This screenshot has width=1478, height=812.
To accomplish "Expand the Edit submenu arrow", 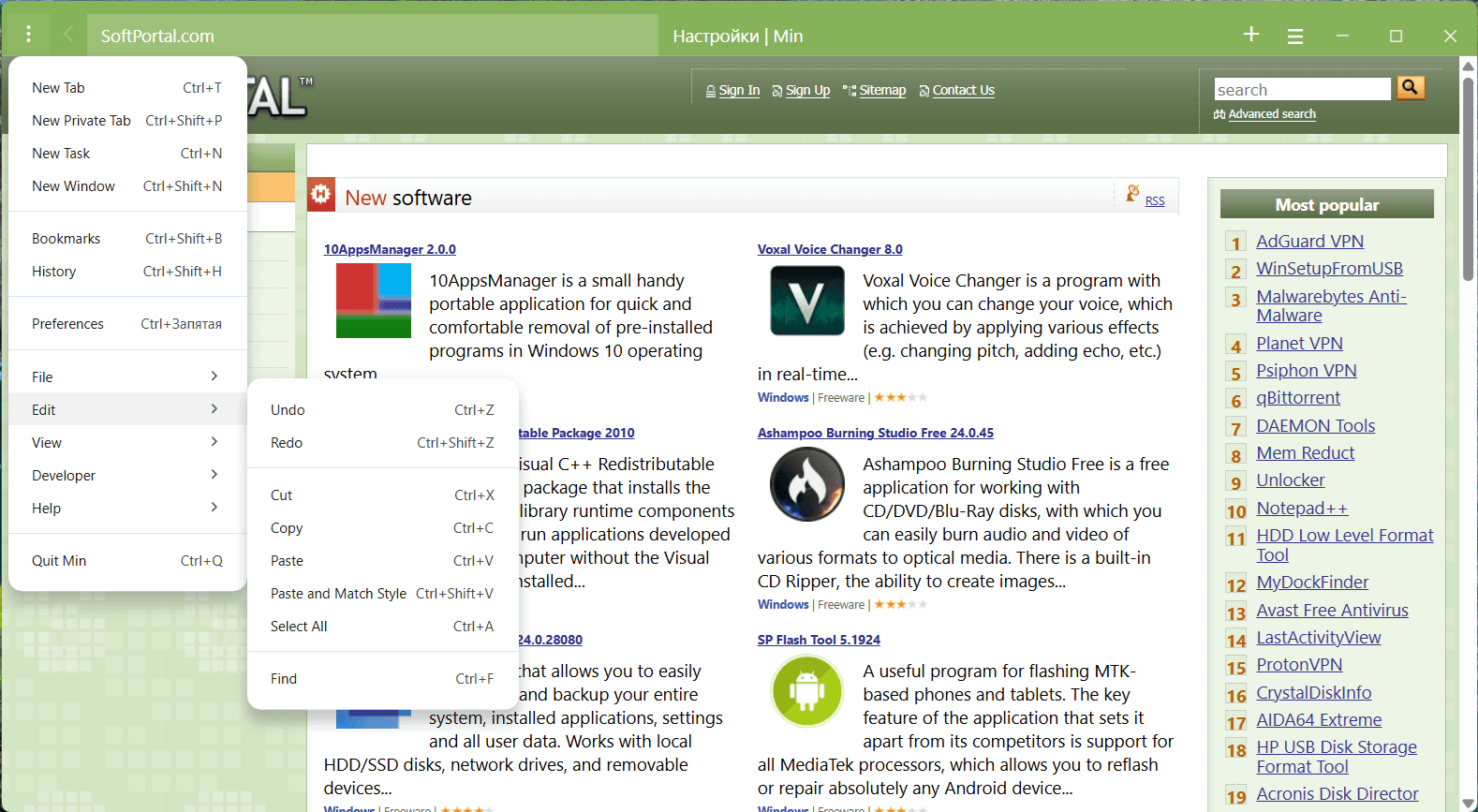I will click(214, 409).
